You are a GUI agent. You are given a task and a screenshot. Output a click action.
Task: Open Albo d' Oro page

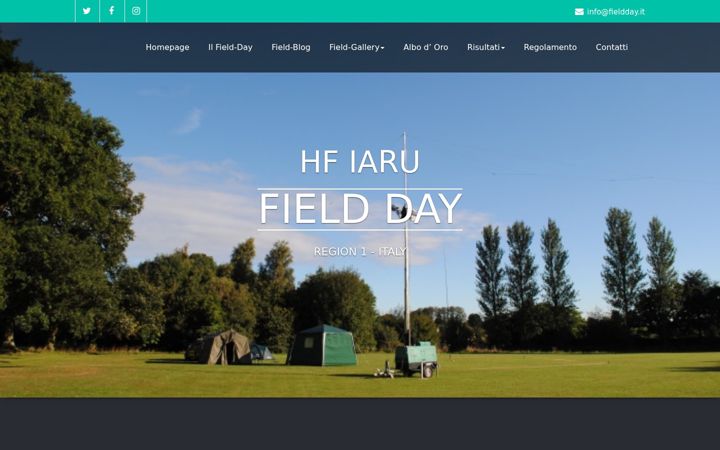[426, 47]
